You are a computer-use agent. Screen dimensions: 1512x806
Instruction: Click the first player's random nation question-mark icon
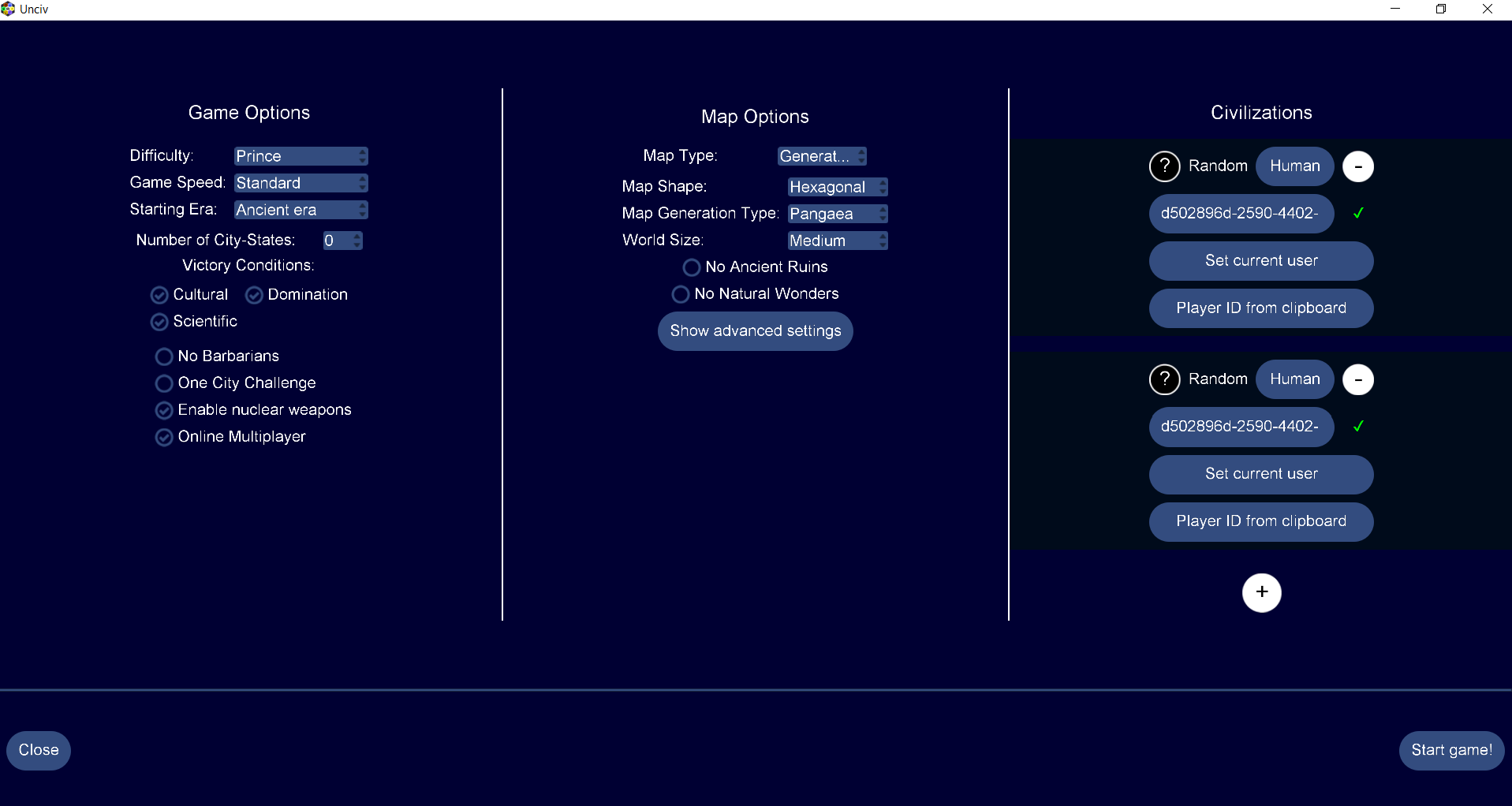(1165, 166)
